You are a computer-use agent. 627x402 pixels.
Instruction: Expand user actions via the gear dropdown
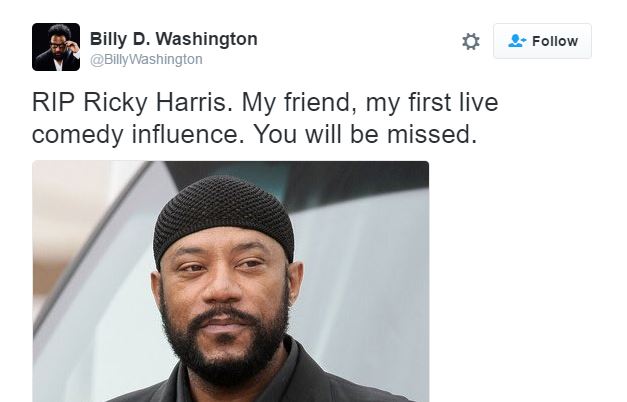tap(471, 42)
